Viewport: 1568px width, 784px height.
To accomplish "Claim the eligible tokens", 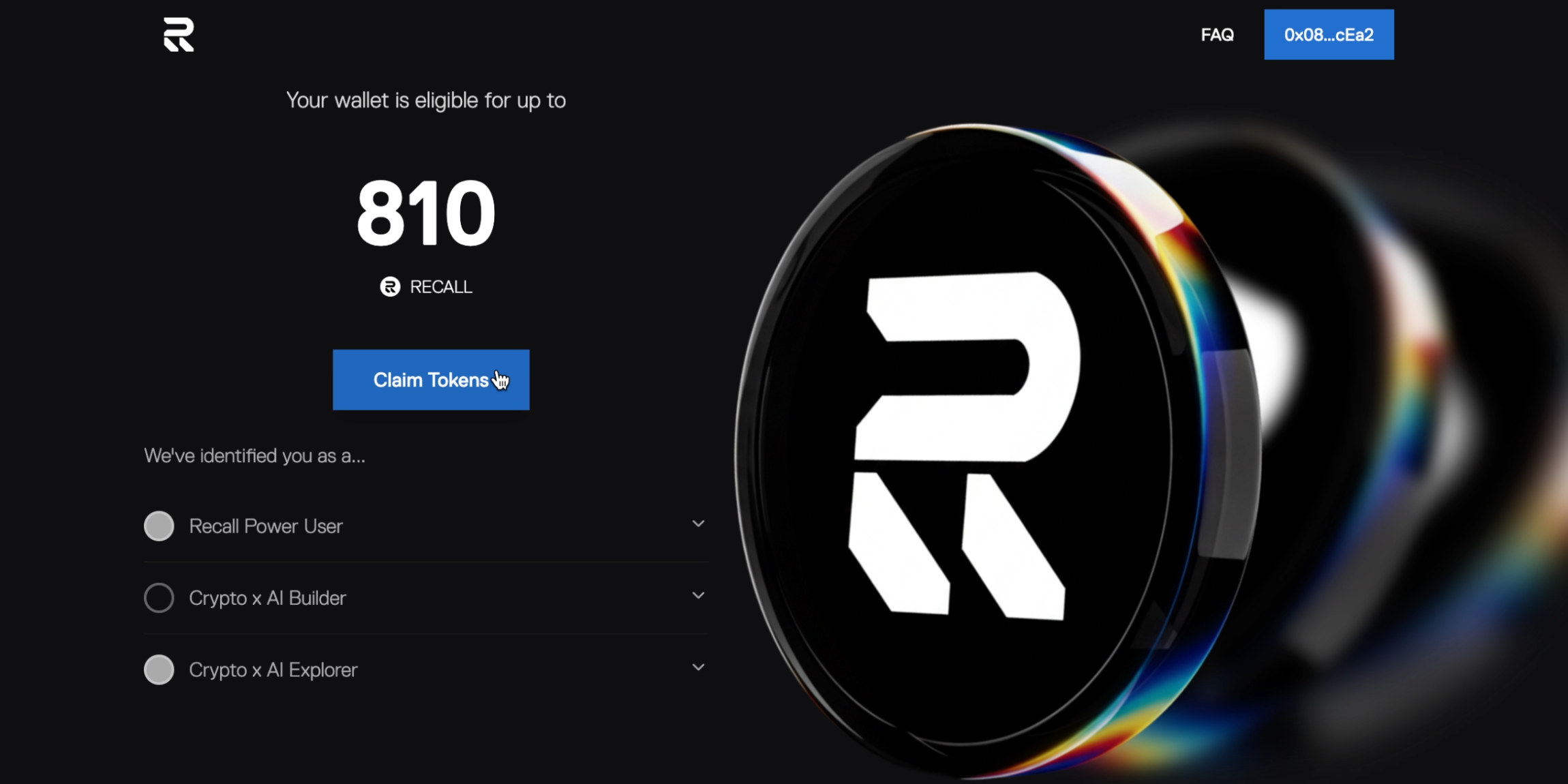I will (x=431, y=380).
